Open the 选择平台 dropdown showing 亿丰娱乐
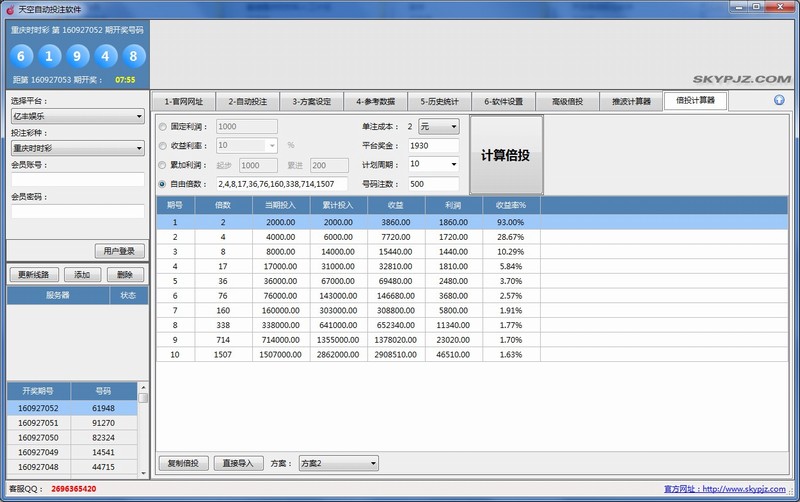Image resolution: width=800 pixels, height=502 pixels. (x=77, y=117)
